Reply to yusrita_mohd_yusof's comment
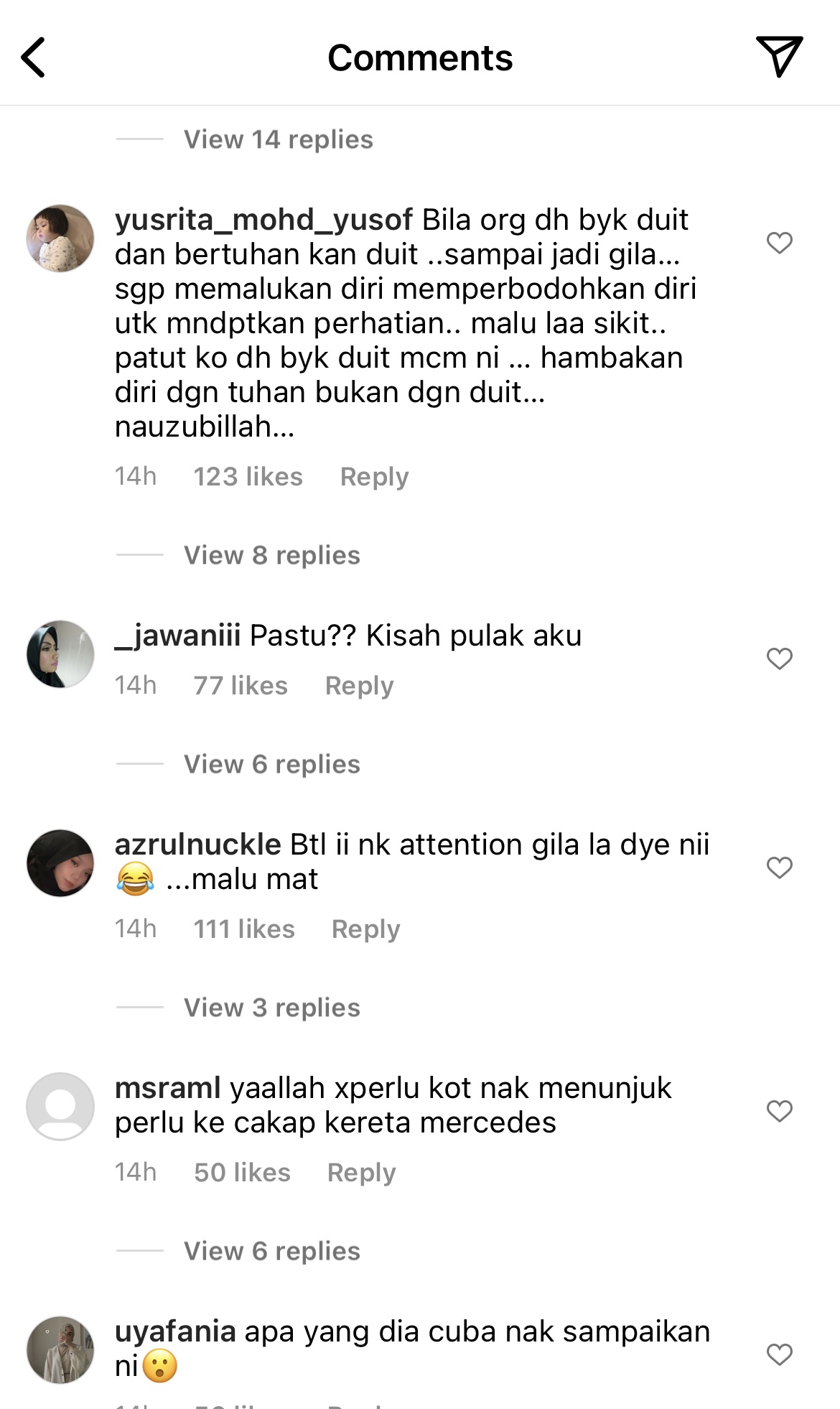This screenshot has height=1409, width=840. point(374,477)
